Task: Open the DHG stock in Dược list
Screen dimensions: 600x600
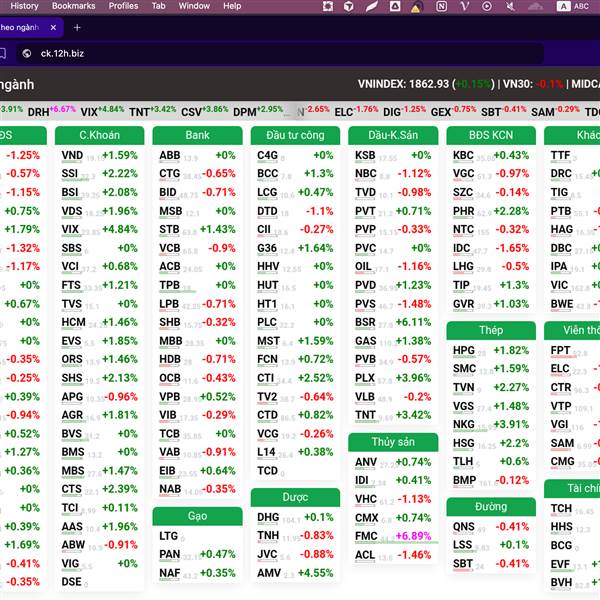Action: [x=268, y=517]
